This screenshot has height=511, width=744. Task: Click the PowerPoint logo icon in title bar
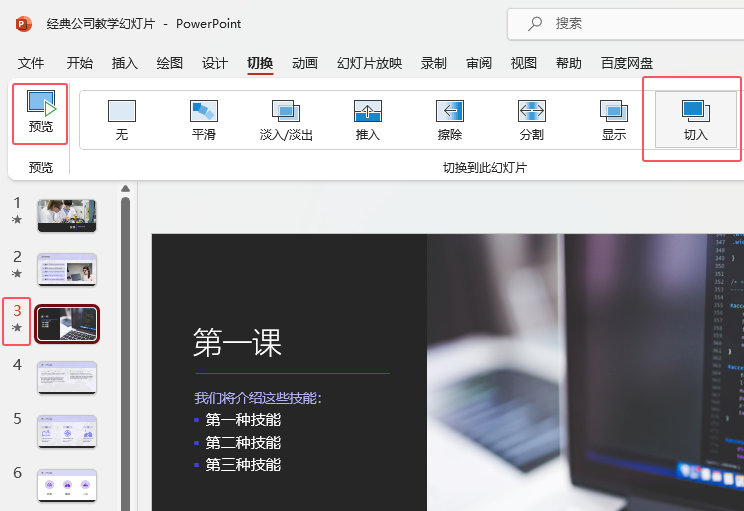click(23, 24)
